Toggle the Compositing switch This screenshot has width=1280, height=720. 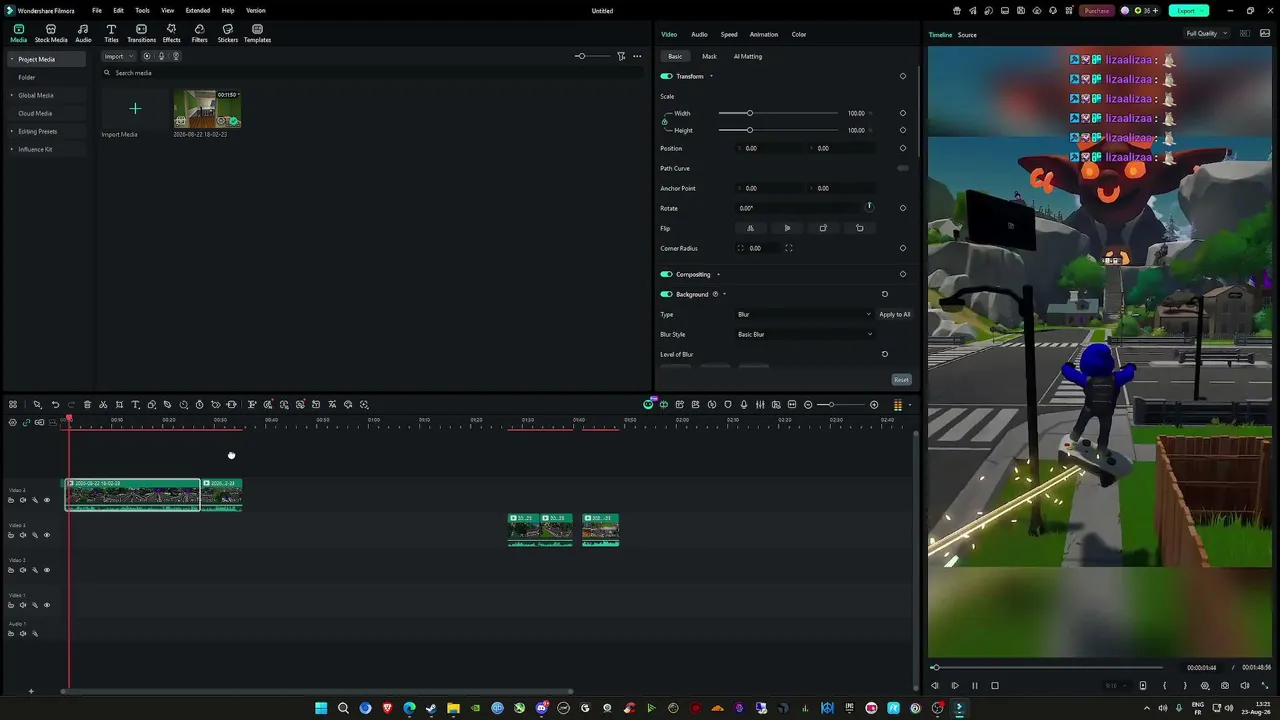[666, 274]
